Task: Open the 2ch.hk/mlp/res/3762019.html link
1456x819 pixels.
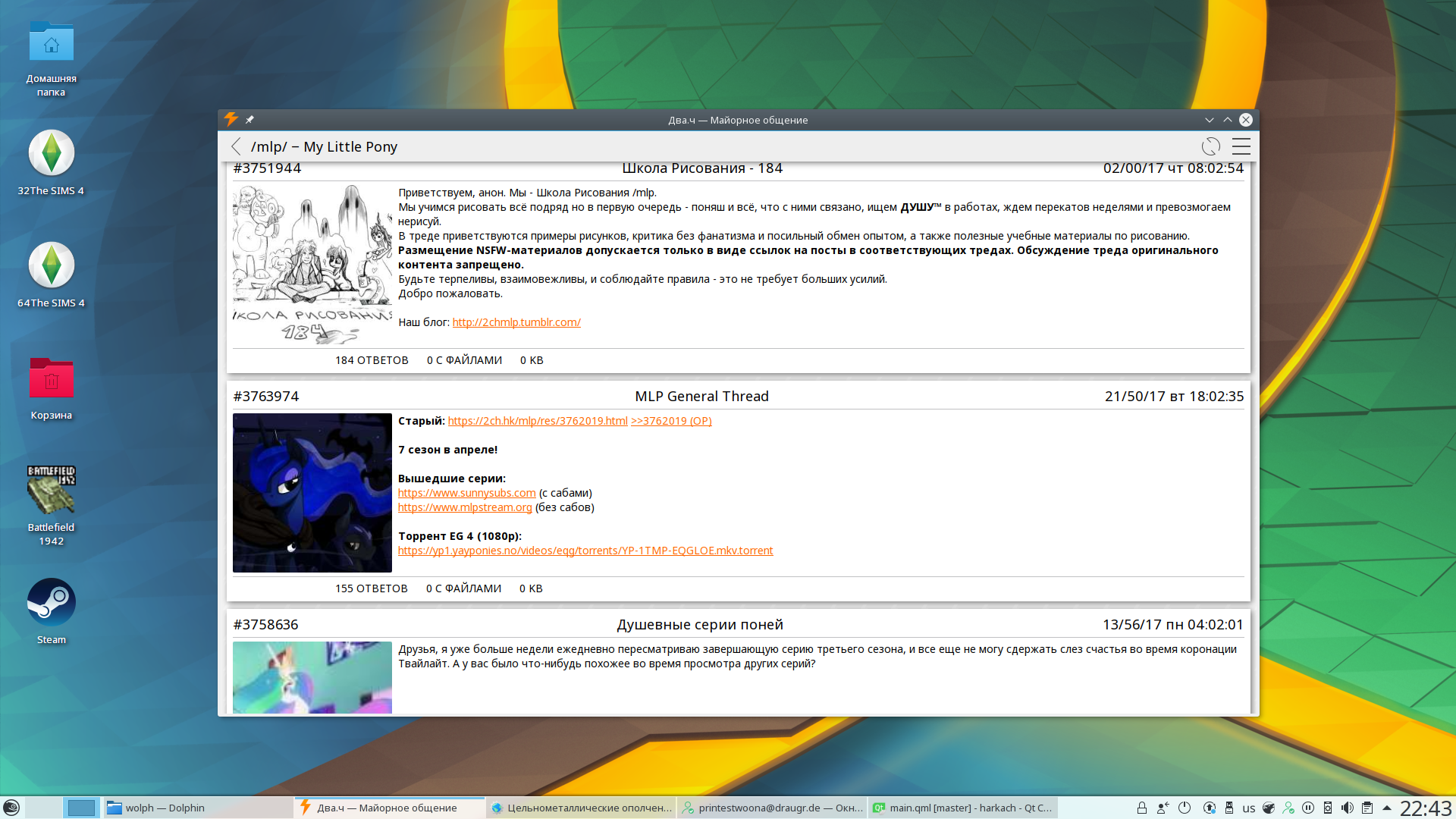Action: click(x=538, y=421)
